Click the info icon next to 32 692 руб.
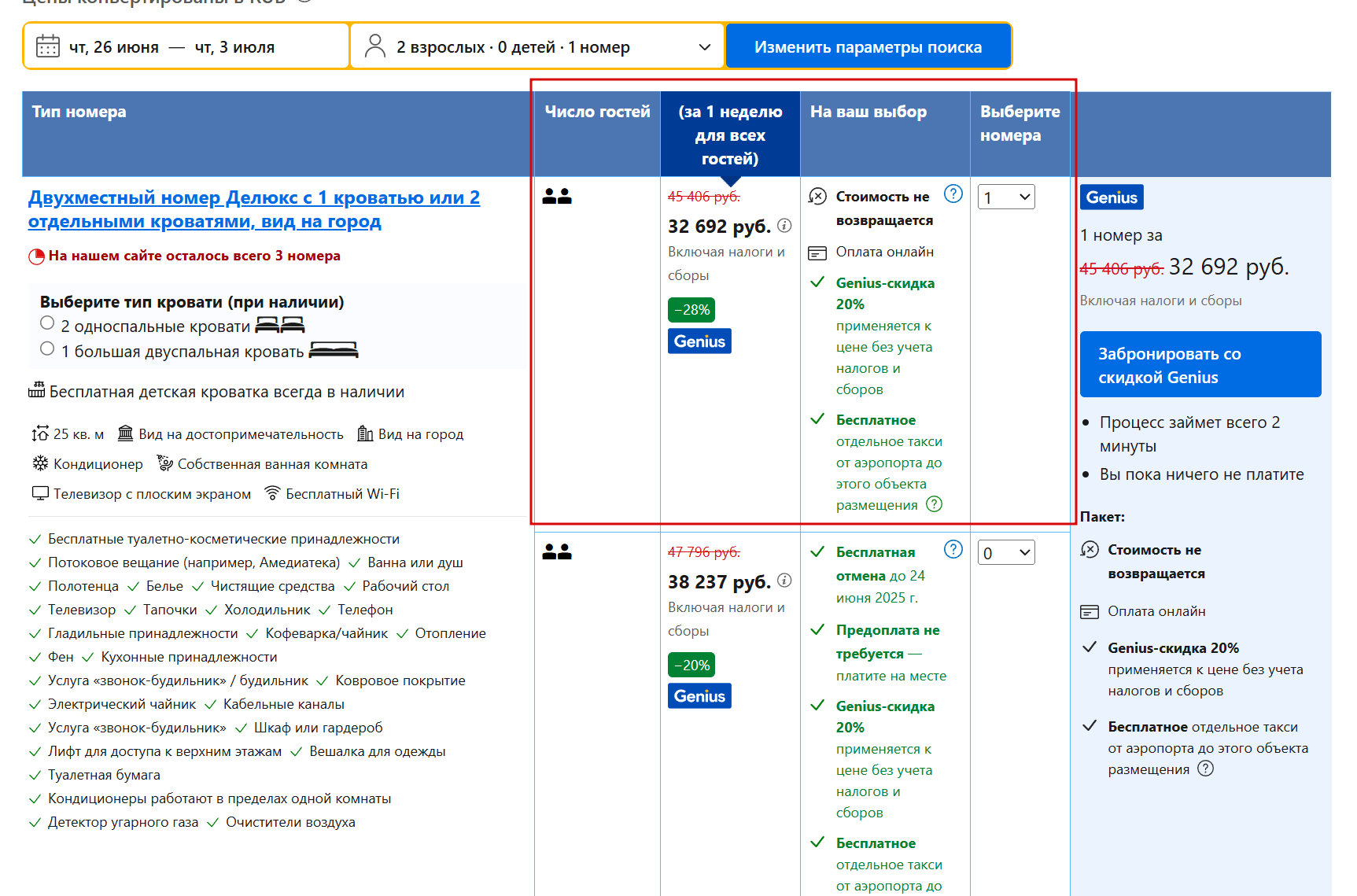Image resolution: width=1357 pixels, height=896 pixels. 784,226
